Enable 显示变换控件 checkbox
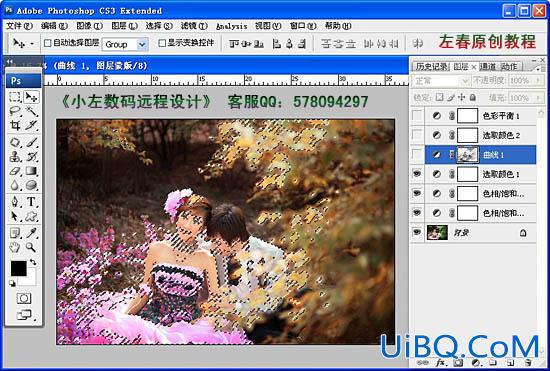 162,43
